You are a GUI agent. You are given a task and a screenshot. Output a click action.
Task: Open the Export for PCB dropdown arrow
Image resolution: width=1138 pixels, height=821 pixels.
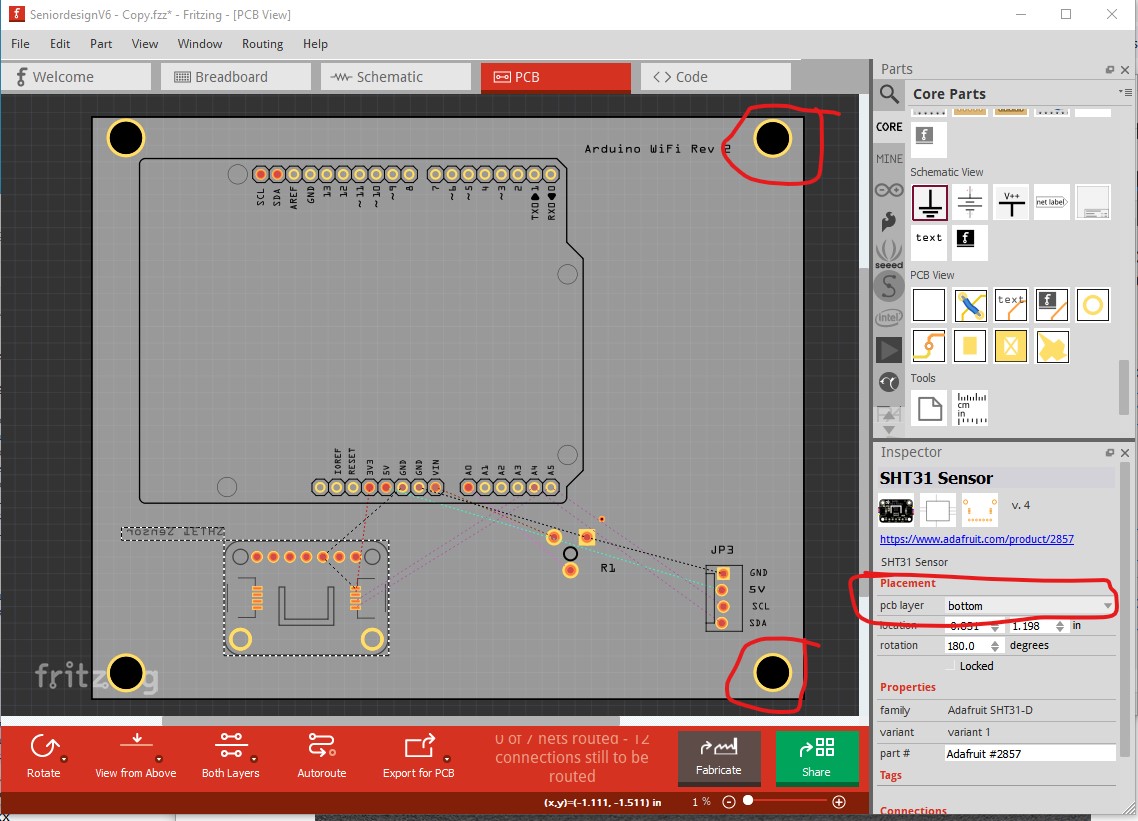pos(447,759)
